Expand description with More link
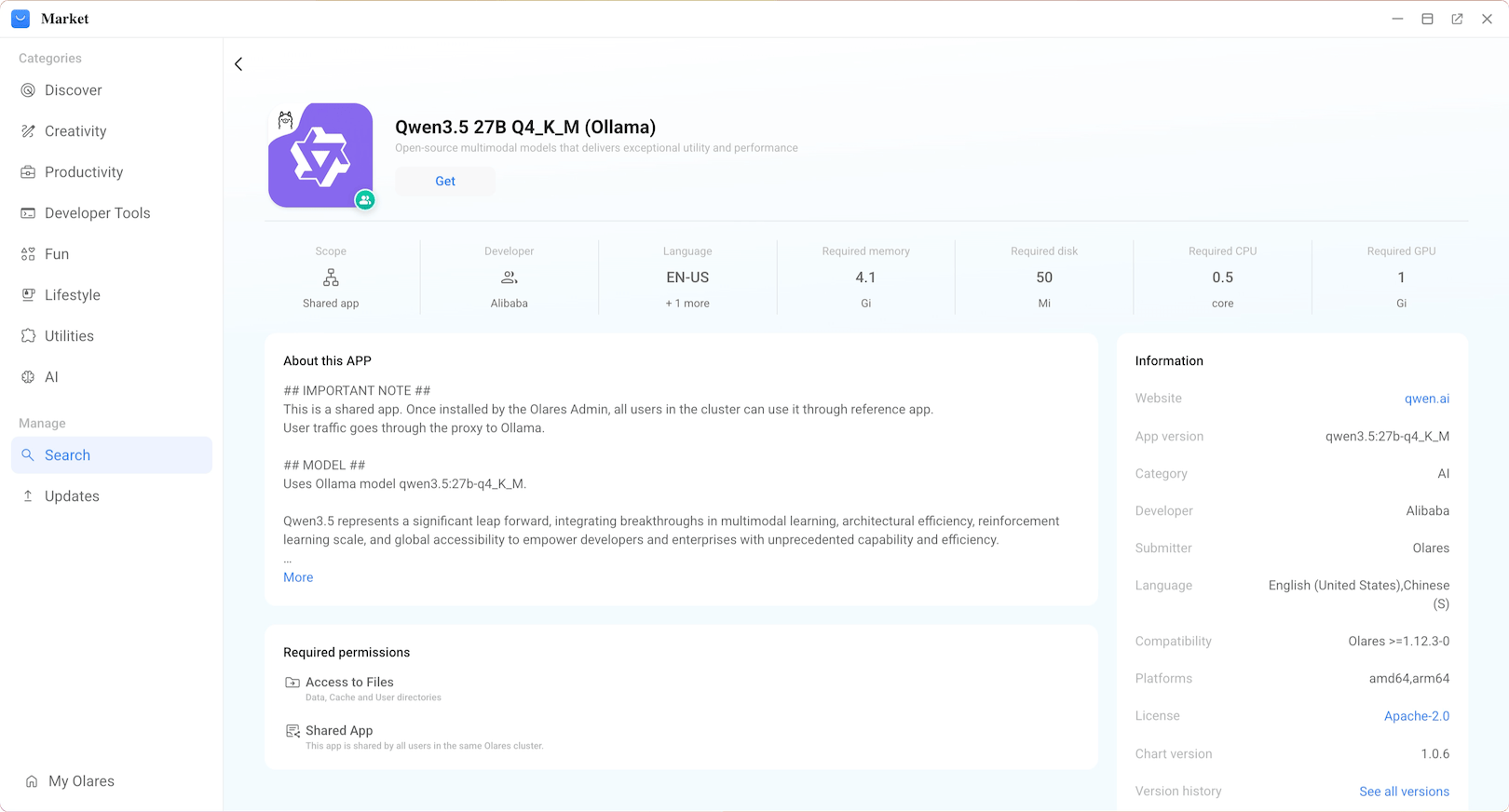1509x812 pixels. [298, 577]
